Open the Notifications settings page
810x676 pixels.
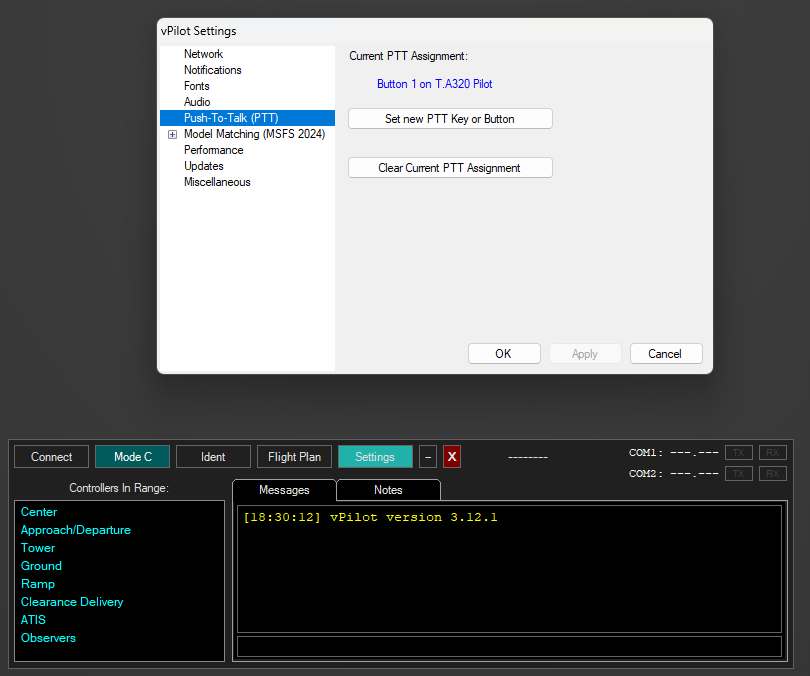tap(213, 70)
